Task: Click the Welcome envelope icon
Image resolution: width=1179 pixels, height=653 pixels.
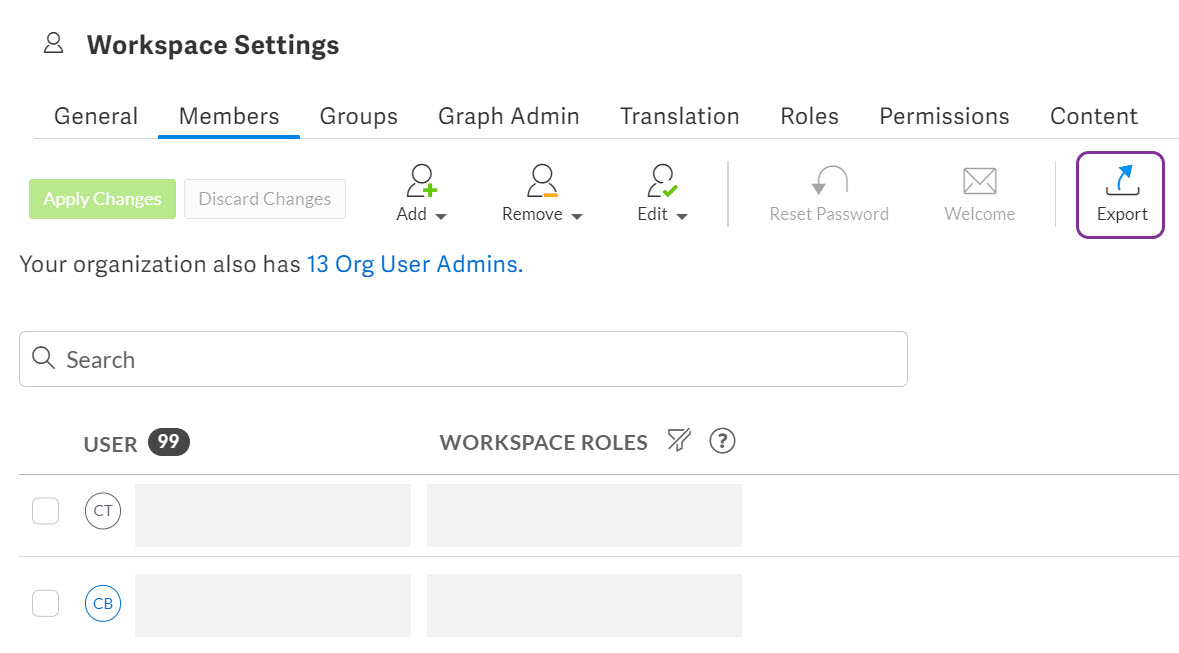Action: coord(979,181)
